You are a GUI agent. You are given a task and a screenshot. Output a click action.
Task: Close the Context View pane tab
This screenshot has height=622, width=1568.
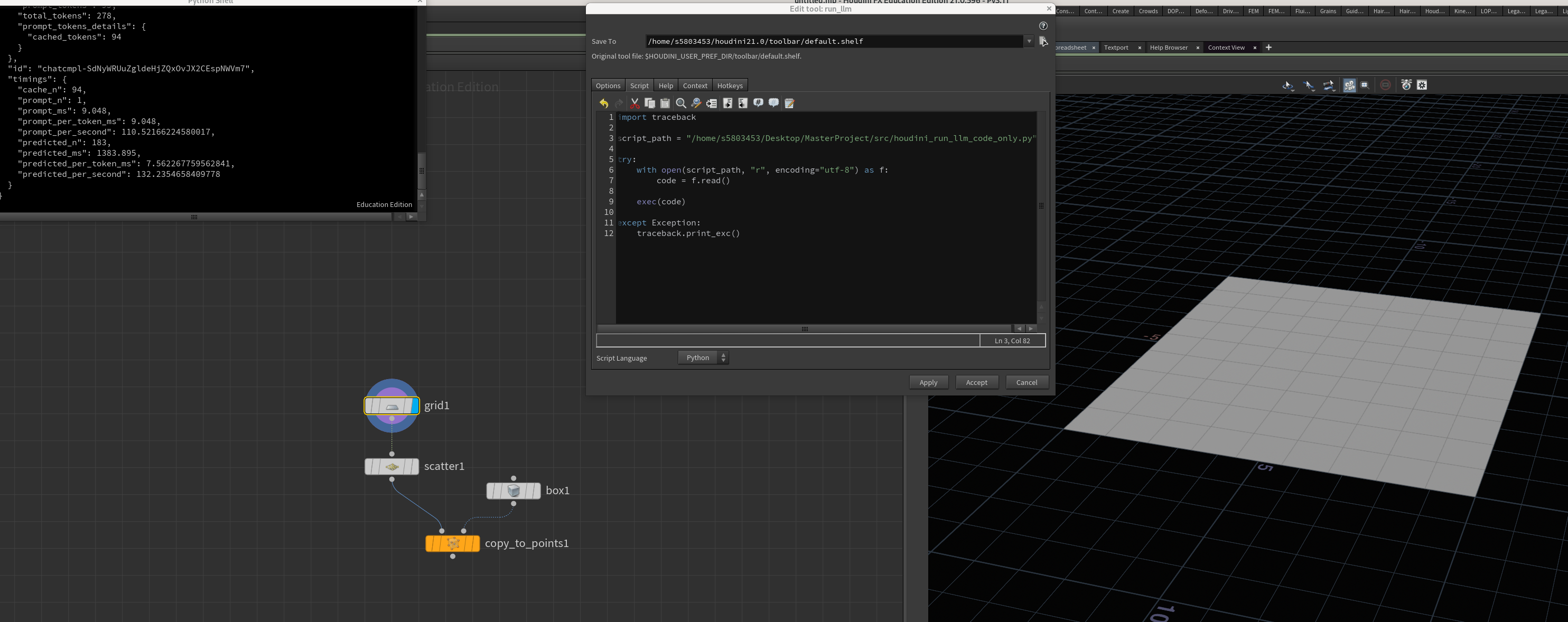(x=1255, y=48)
